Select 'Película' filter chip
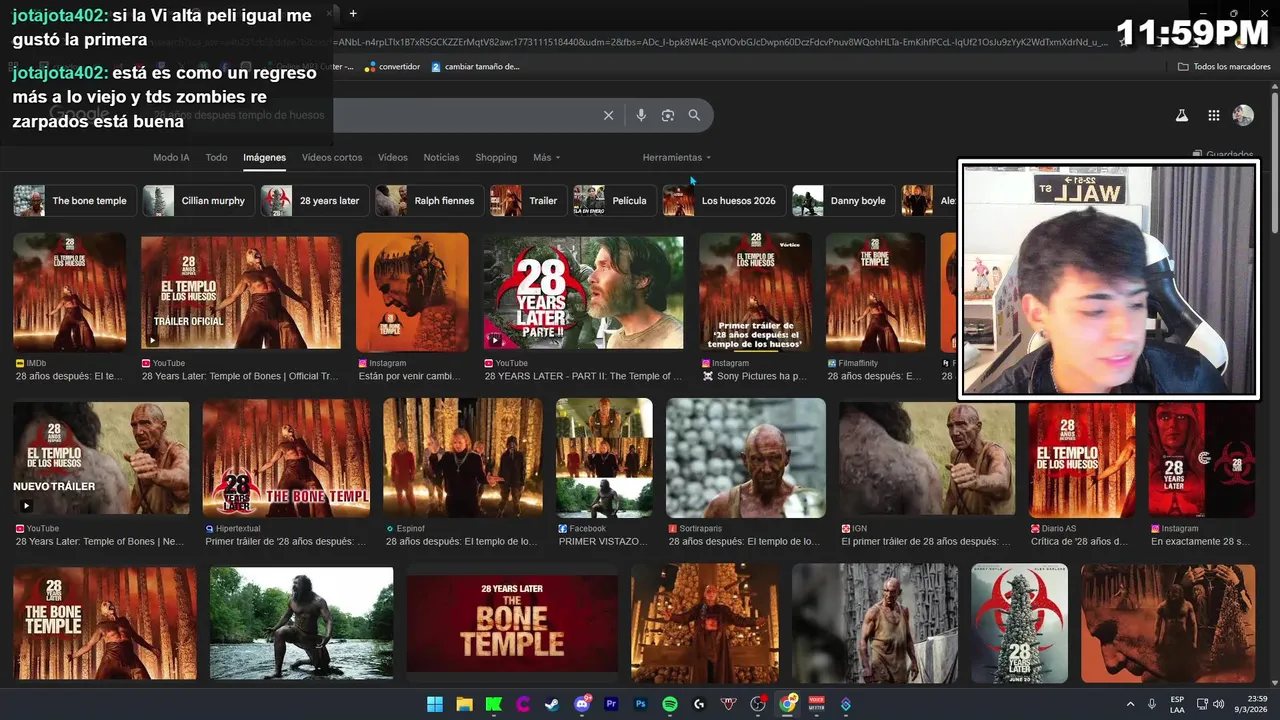This screenshot has width=1280, height=720. [x=614, y=201]
